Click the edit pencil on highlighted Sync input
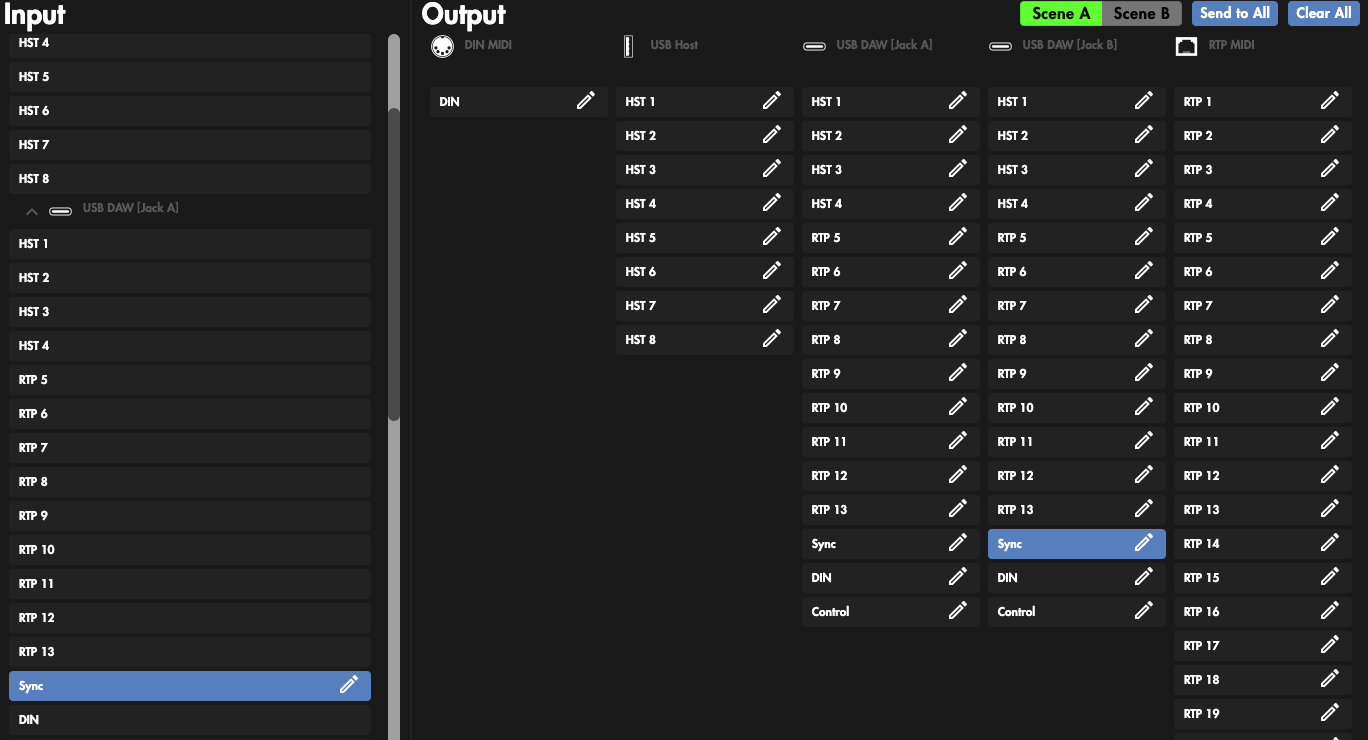The image size is (1368, 740). (348, 685)
